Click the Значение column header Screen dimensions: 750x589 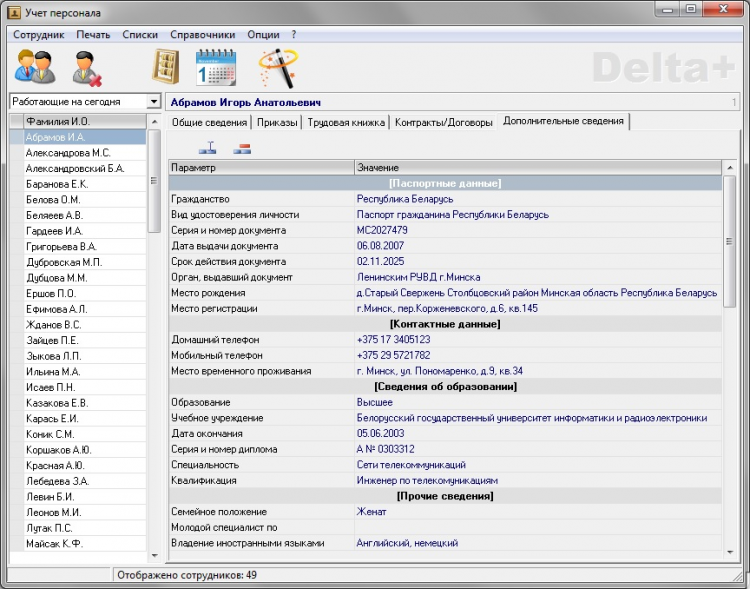point(538,167)
